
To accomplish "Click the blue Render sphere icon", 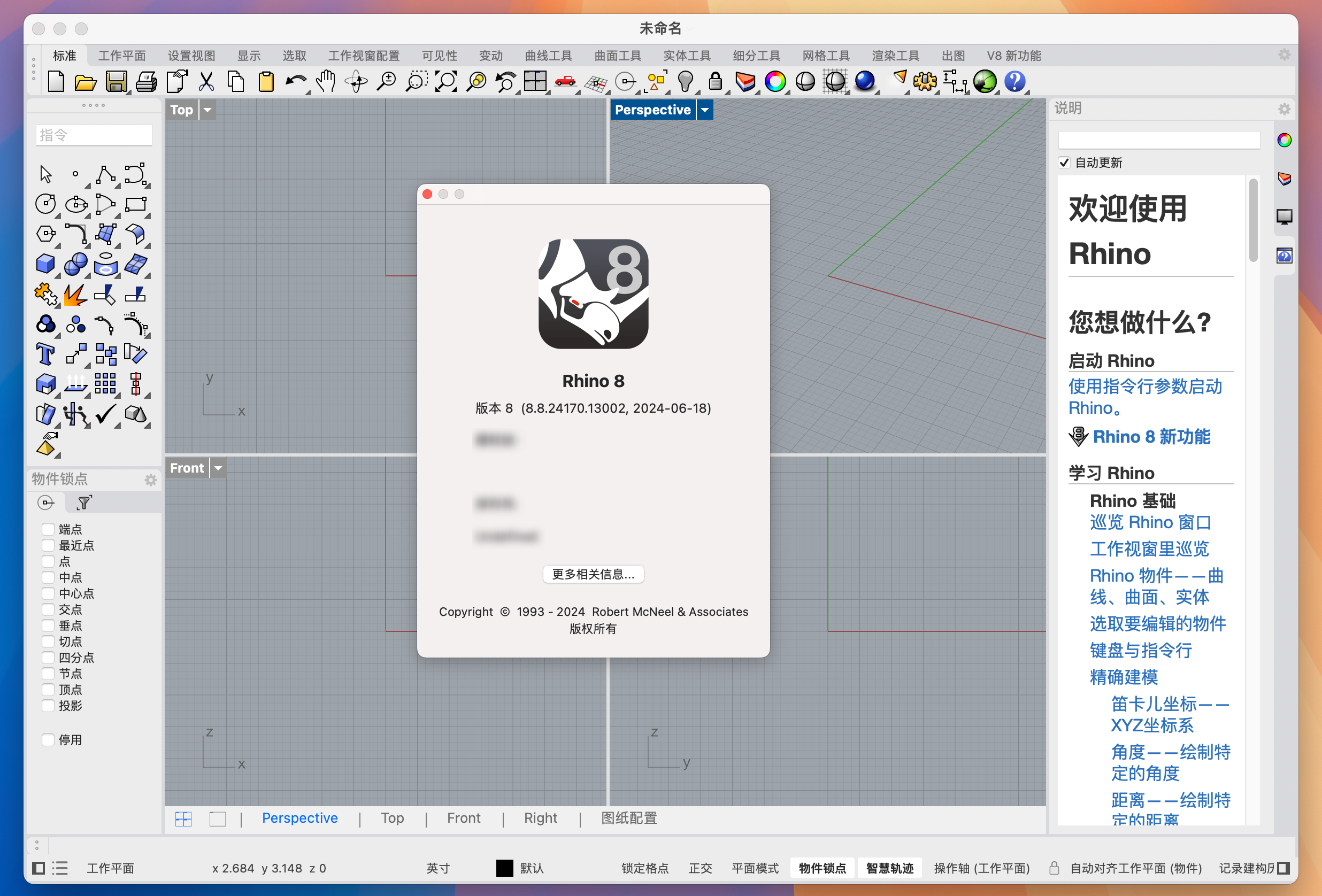I will click(865, 81).
